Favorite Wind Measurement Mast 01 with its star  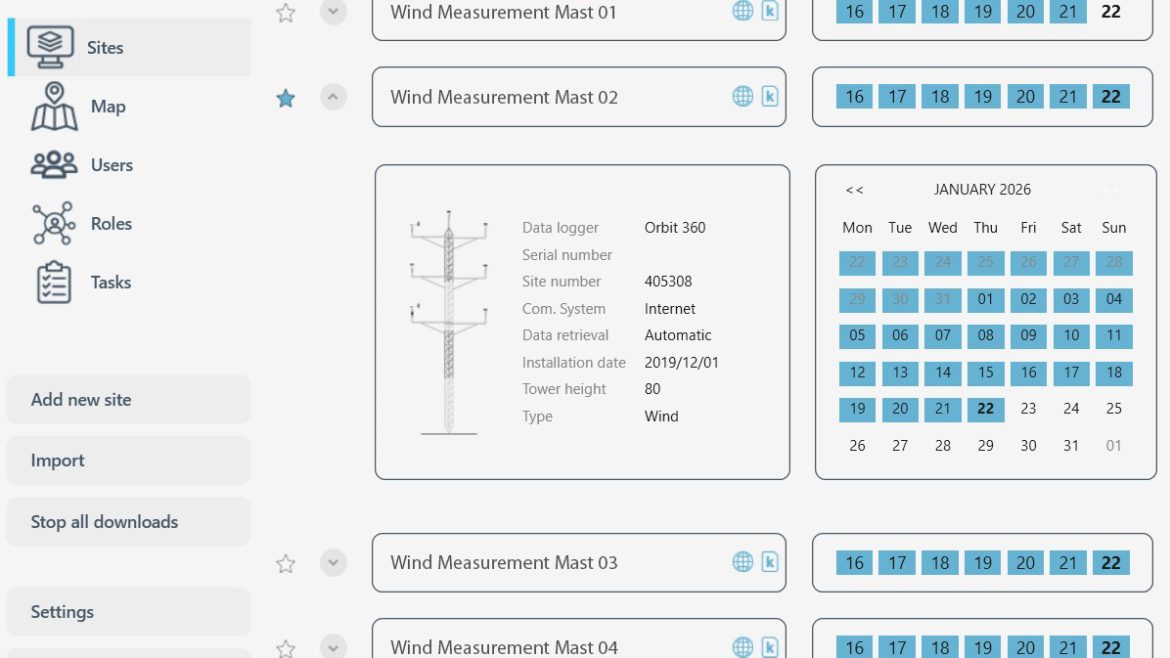tap(285, 13)
